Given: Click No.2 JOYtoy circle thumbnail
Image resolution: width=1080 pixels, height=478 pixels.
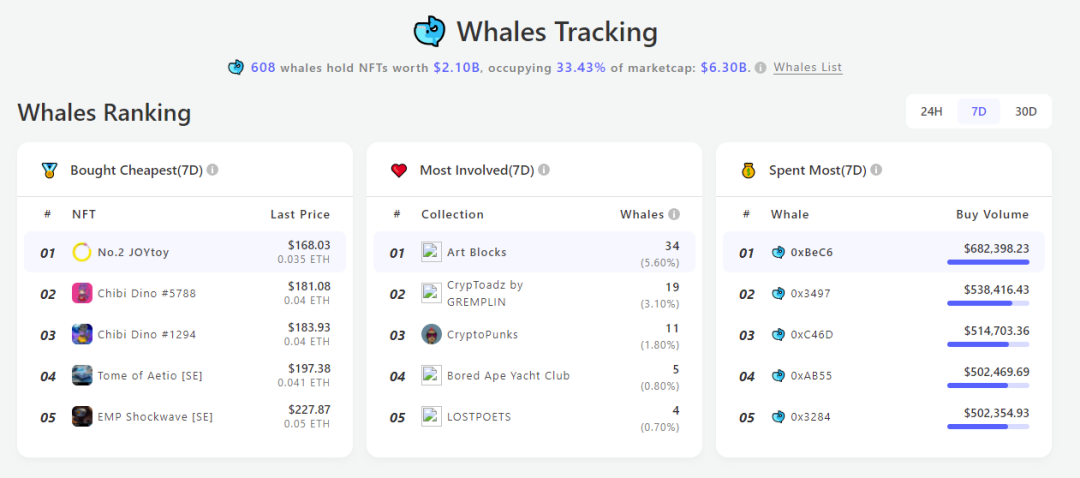Looking at the screenshot, I should click(82, 252).
